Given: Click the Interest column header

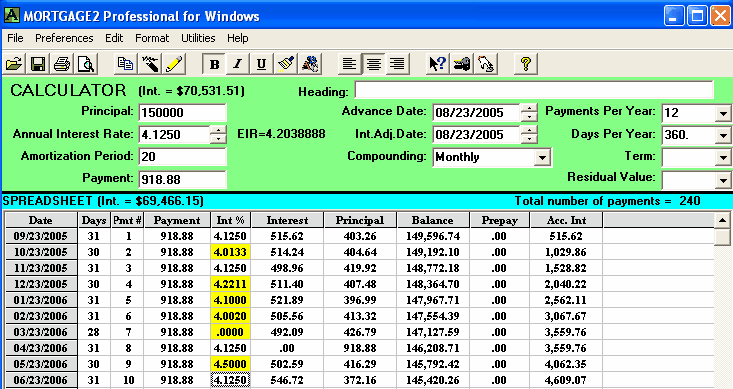Looking at the screenshot, I should (287, 220).
